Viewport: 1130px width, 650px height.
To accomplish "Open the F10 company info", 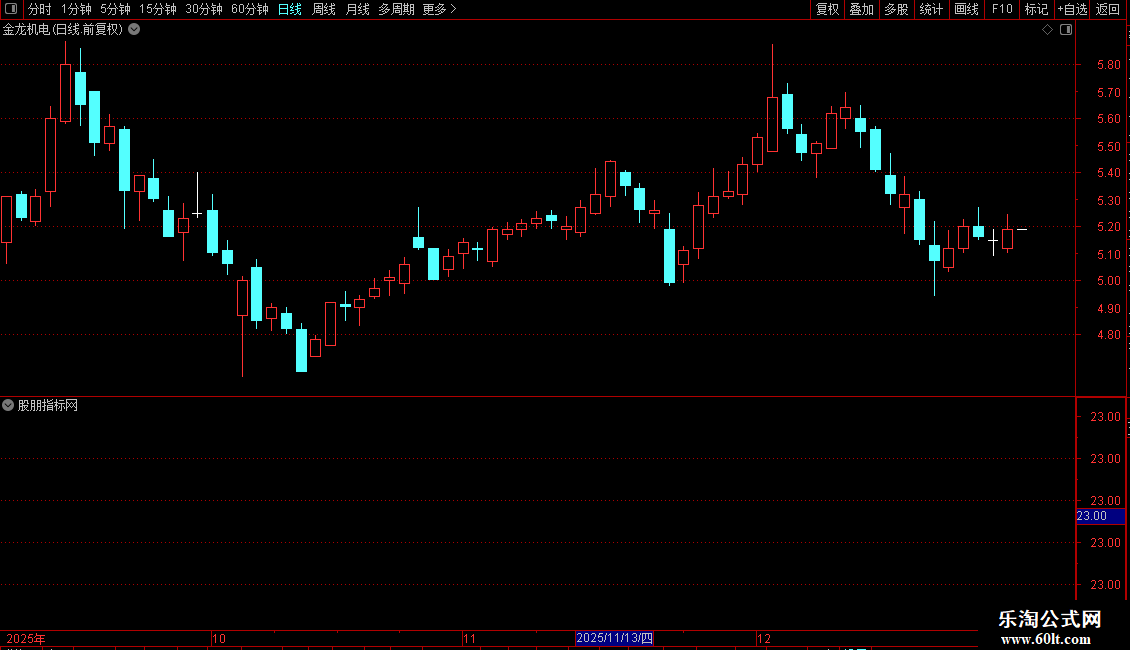I will [x=1002, y=9].
